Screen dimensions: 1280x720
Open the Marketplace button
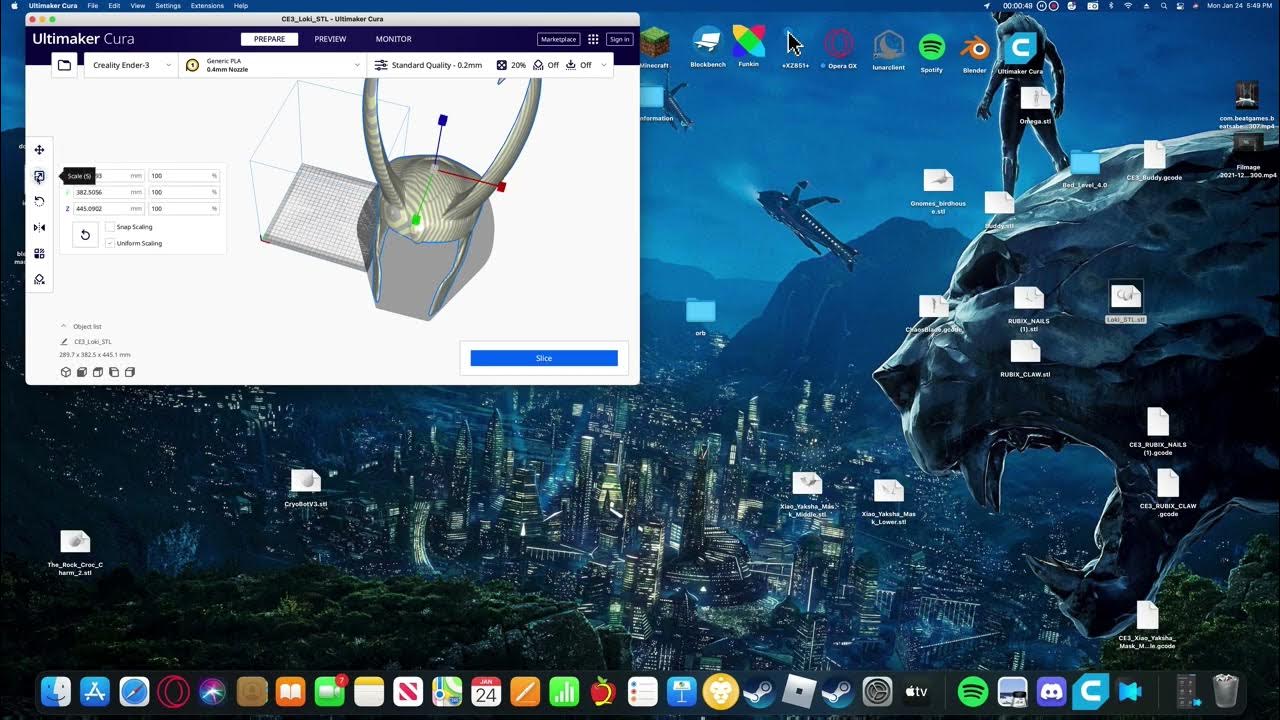(558, 39)
